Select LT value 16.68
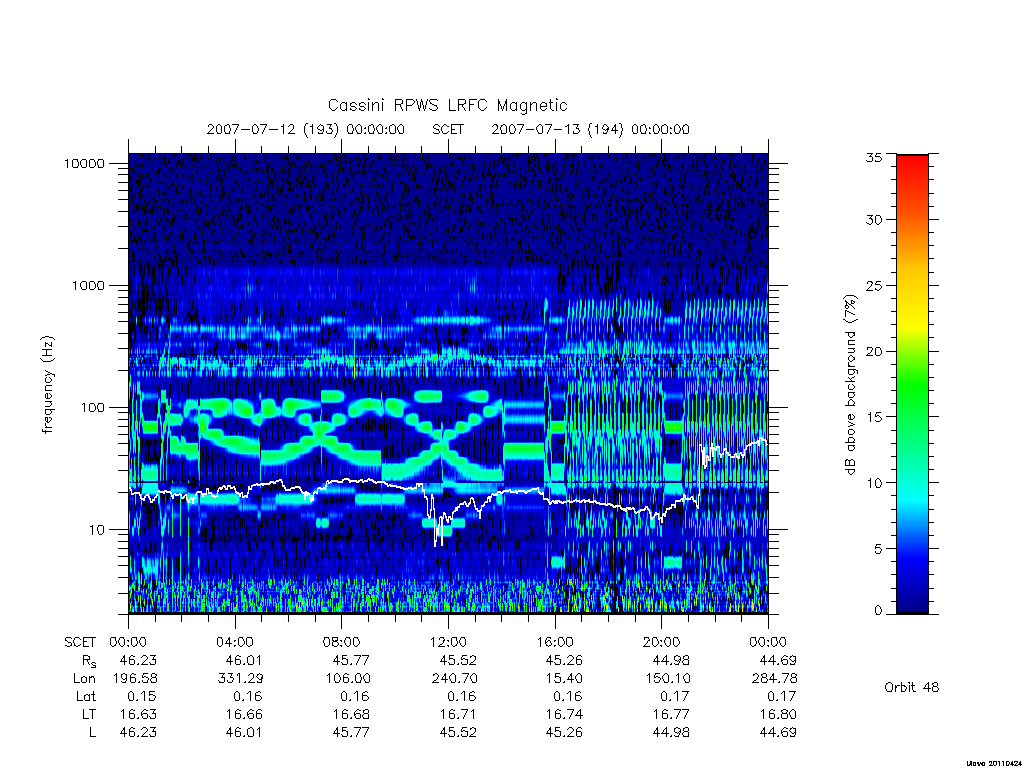1024x768 pixels. [x=351, y=714]
